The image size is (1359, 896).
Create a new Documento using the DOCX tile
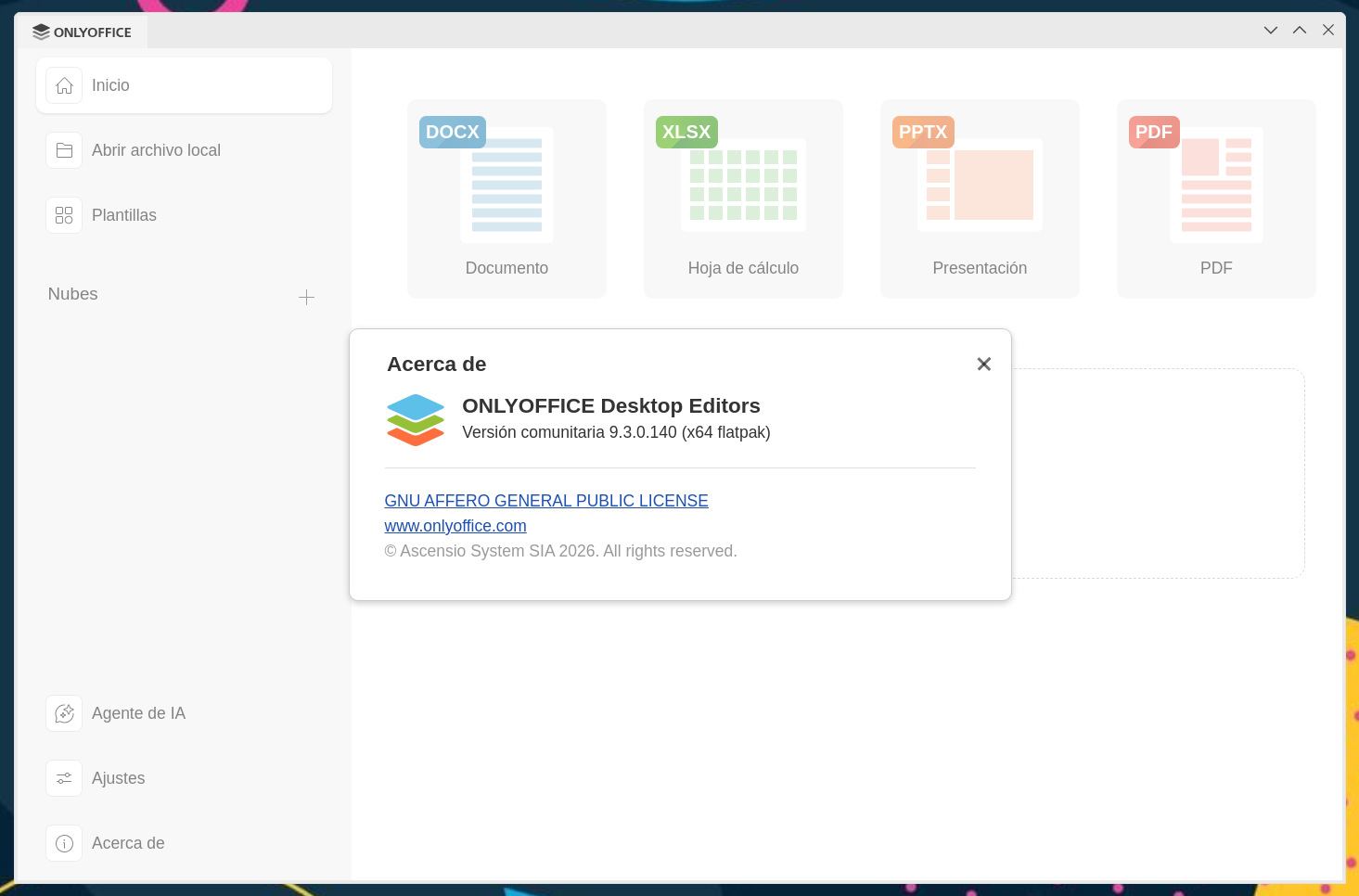(x=506, y=198)
